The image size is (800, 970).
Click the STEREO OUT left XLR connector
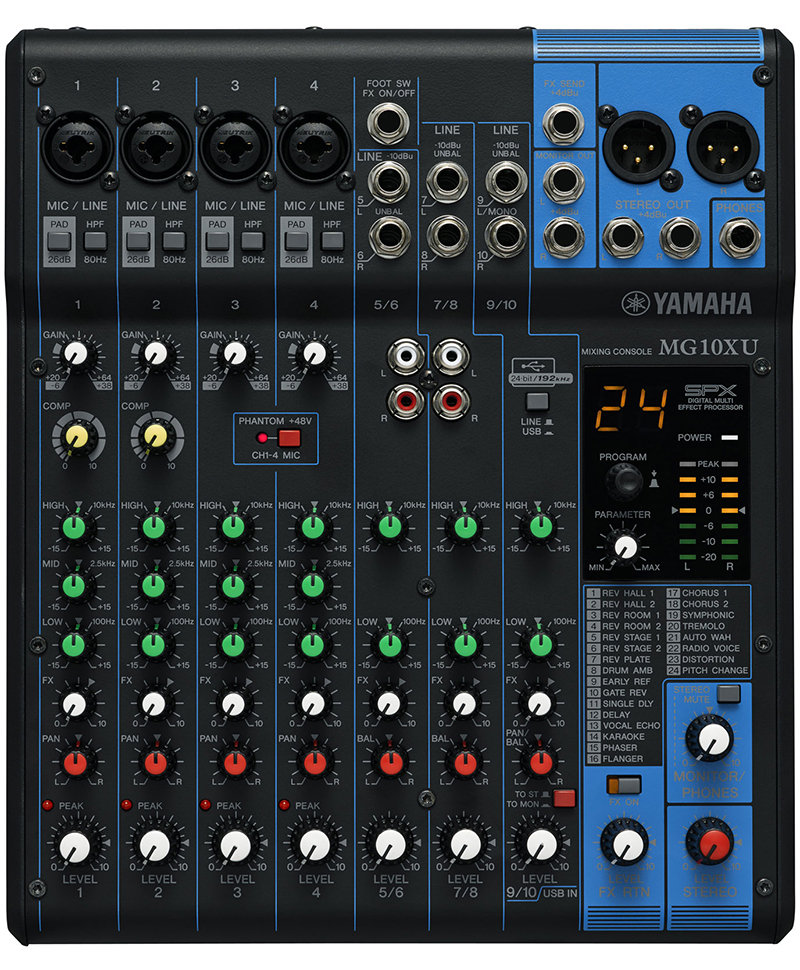tap(637, 148)
